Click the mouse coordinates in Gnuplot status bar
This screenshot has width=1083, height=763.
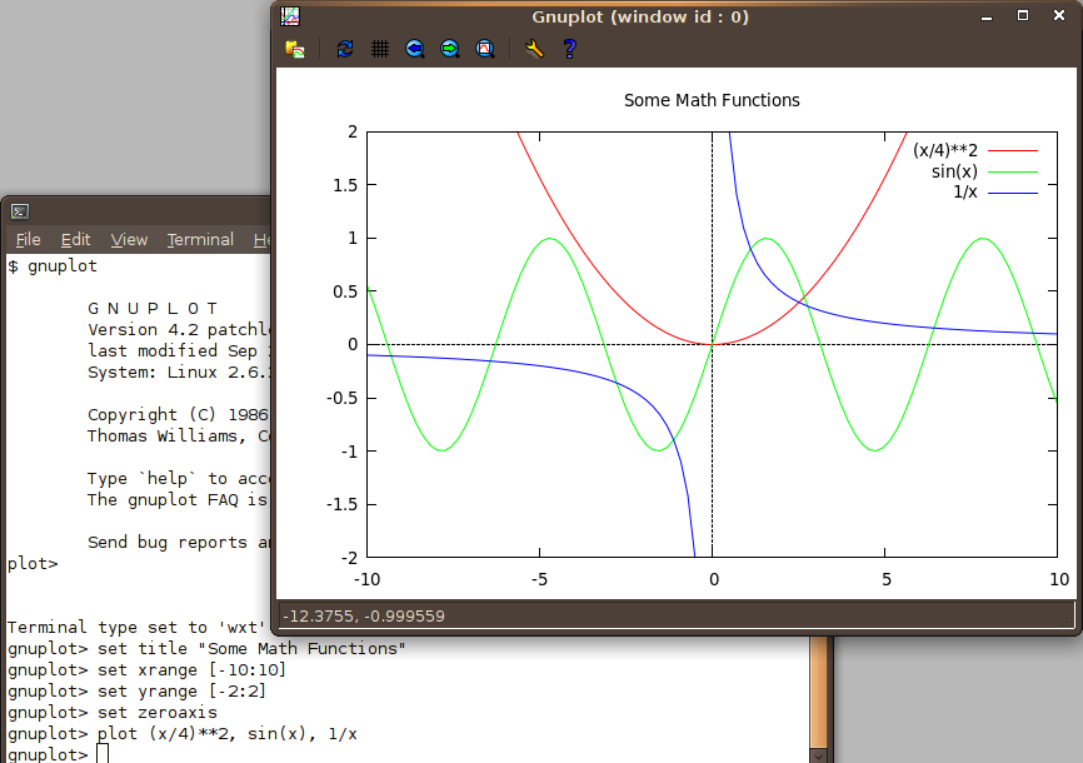(364, 616)
